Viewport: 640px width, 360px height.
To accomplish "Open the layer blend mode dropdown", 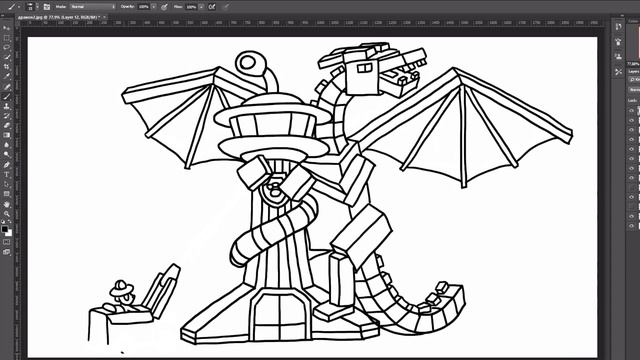I will [x=634, y=90].
